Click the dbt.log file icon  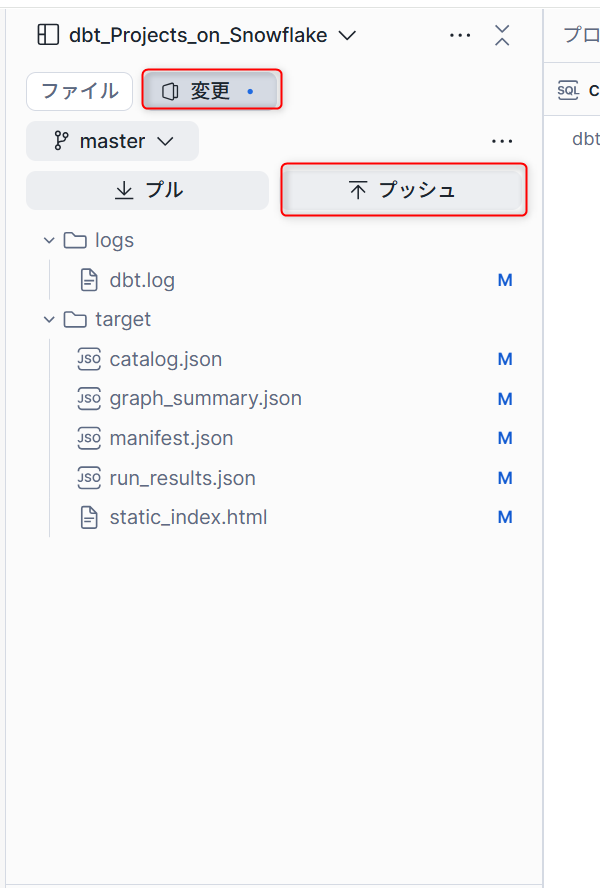(x=89, y=280)
